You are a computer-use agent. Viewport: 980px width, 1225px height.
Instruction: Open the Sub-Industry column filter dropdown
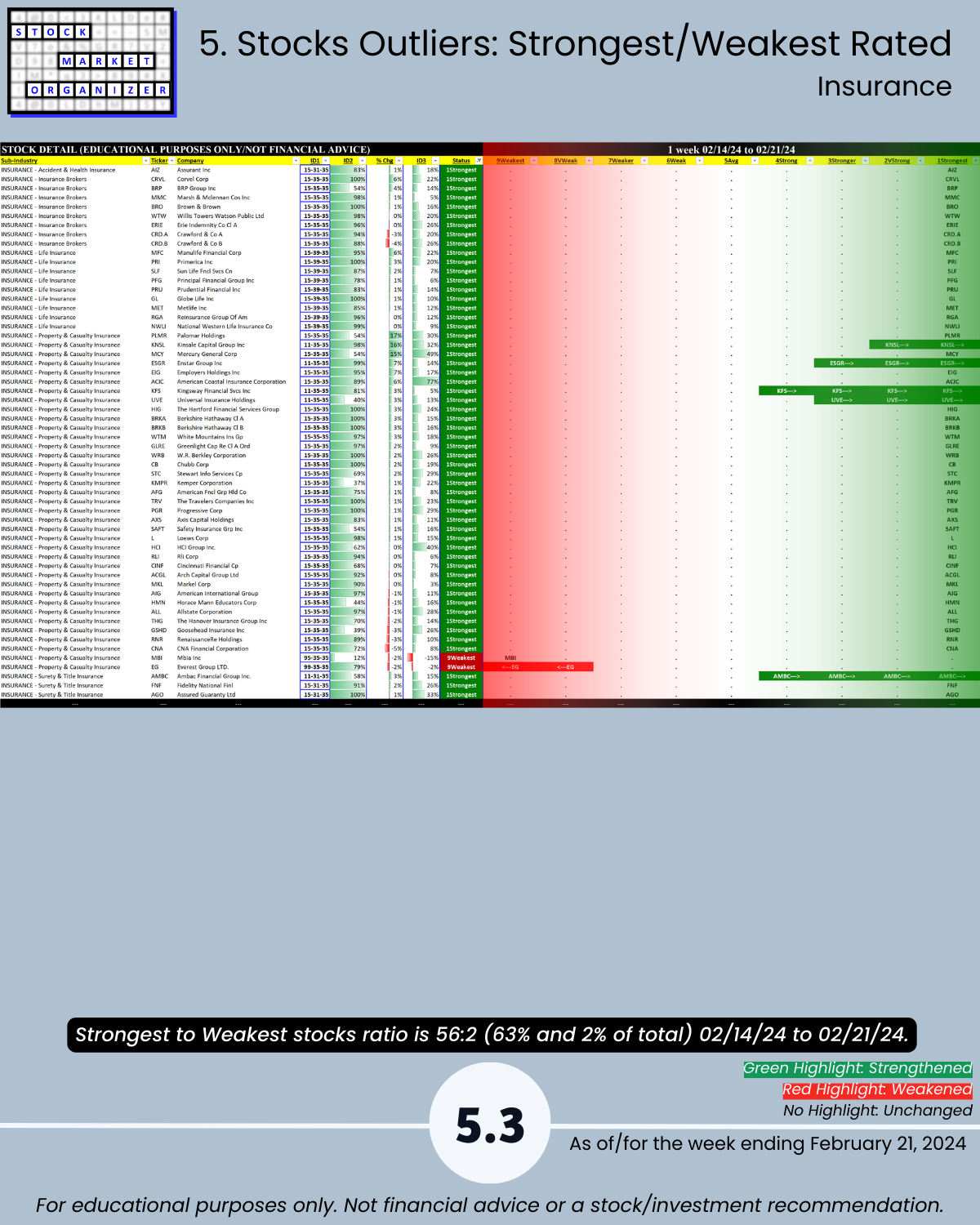click(145, 161)
